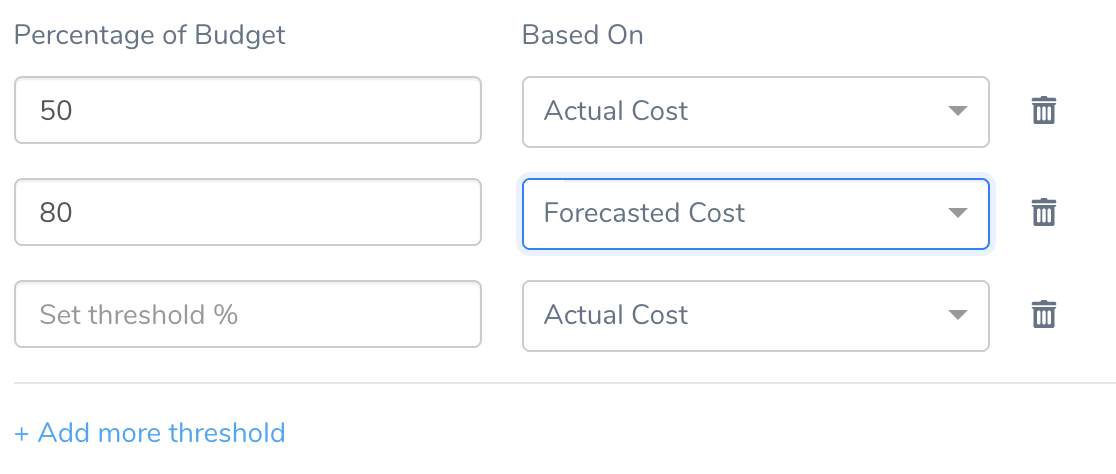Viewport: 1116px width, 474px height.
Task: Click the caret arrow of the last Actual Cost dropdown
Action: [958, 315]
